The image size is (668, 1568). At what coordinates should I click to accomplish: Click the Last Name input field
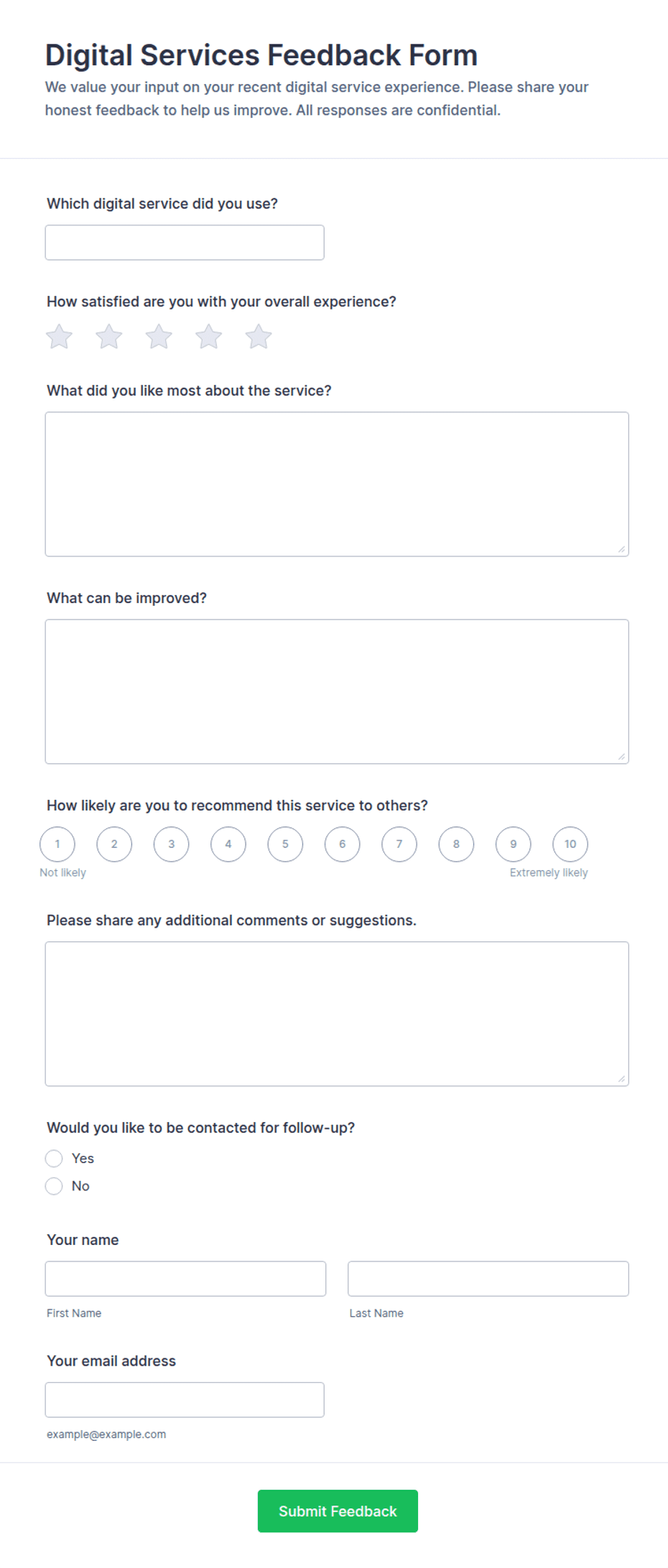coord(488,1279)
